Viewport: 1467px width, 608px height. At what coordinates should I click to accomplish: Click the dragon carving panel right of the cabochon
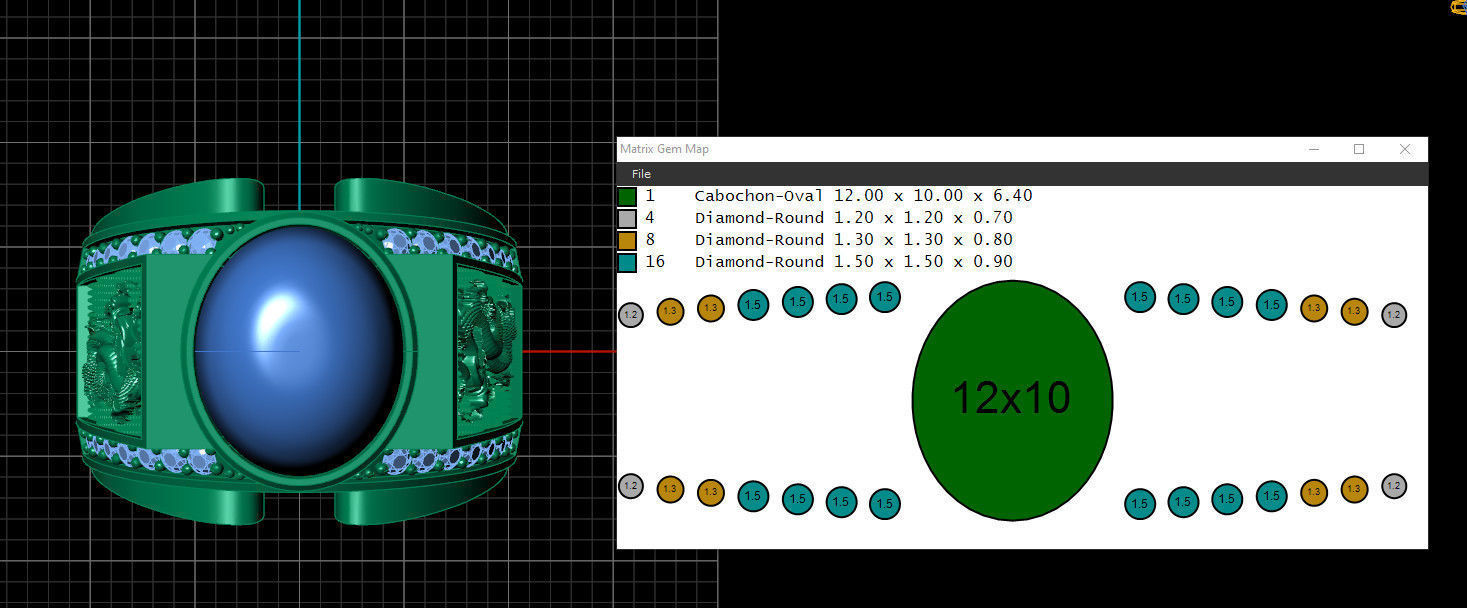488,352
